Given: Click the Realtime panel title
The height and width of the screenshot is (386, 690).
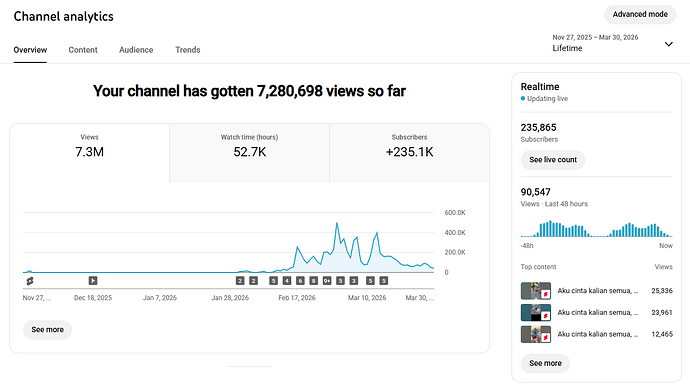Looking at the screenshot, I should click(540, 87).
